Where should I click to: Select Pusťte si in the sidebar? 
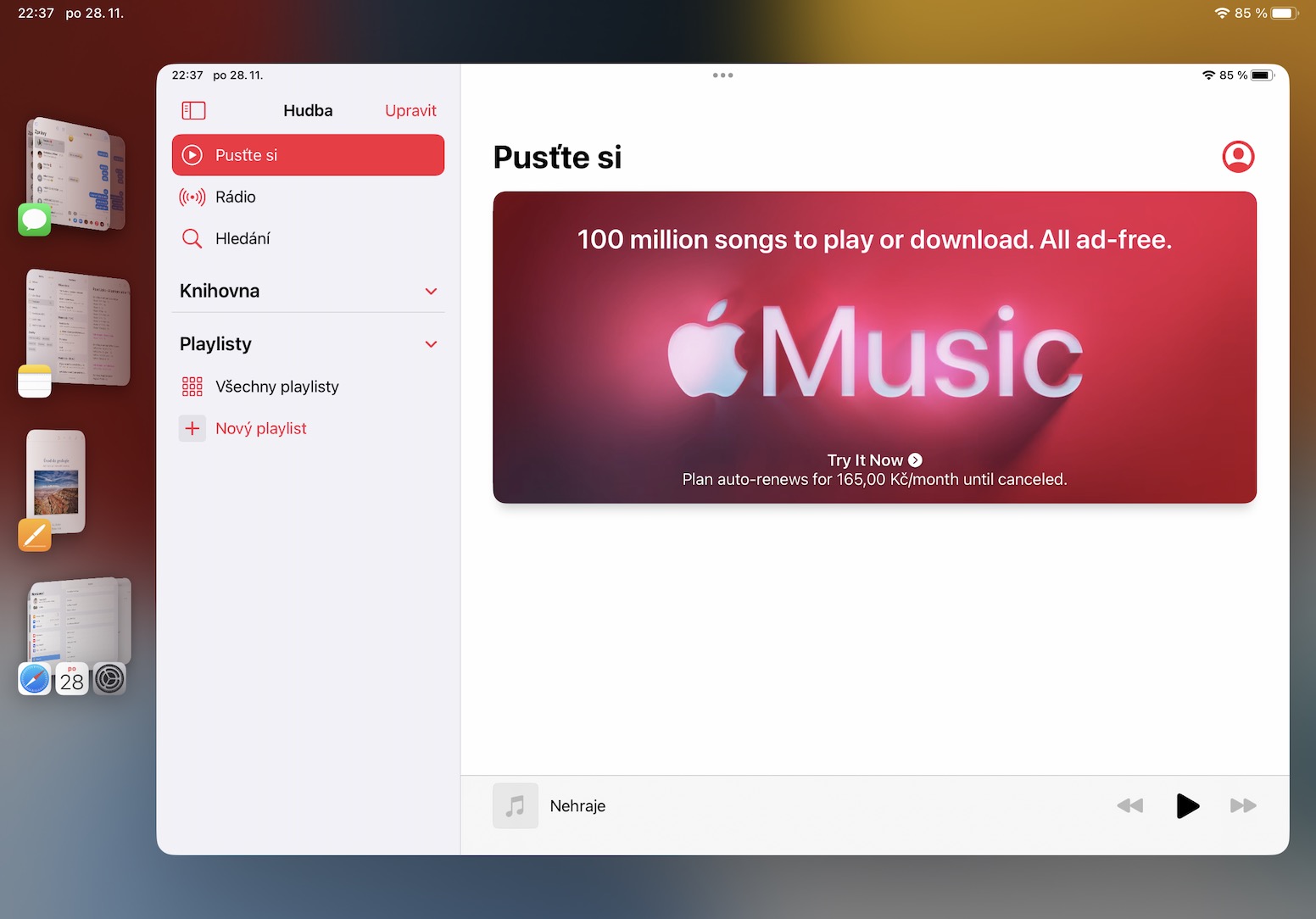[x=308, y=155]
